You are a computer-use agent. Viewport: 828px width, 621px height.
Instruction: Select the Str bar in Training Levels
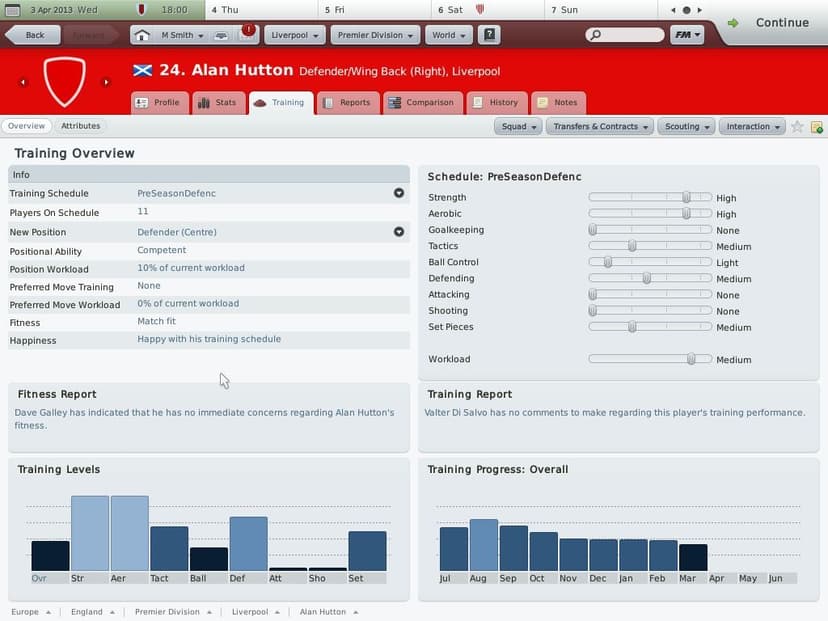click(90, 533)
